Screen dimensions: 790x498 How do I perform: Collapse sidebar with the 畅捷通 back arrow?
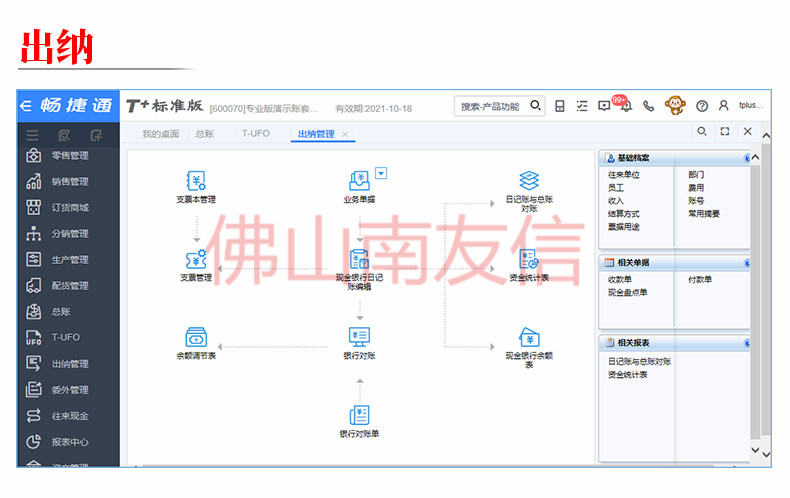26,106
